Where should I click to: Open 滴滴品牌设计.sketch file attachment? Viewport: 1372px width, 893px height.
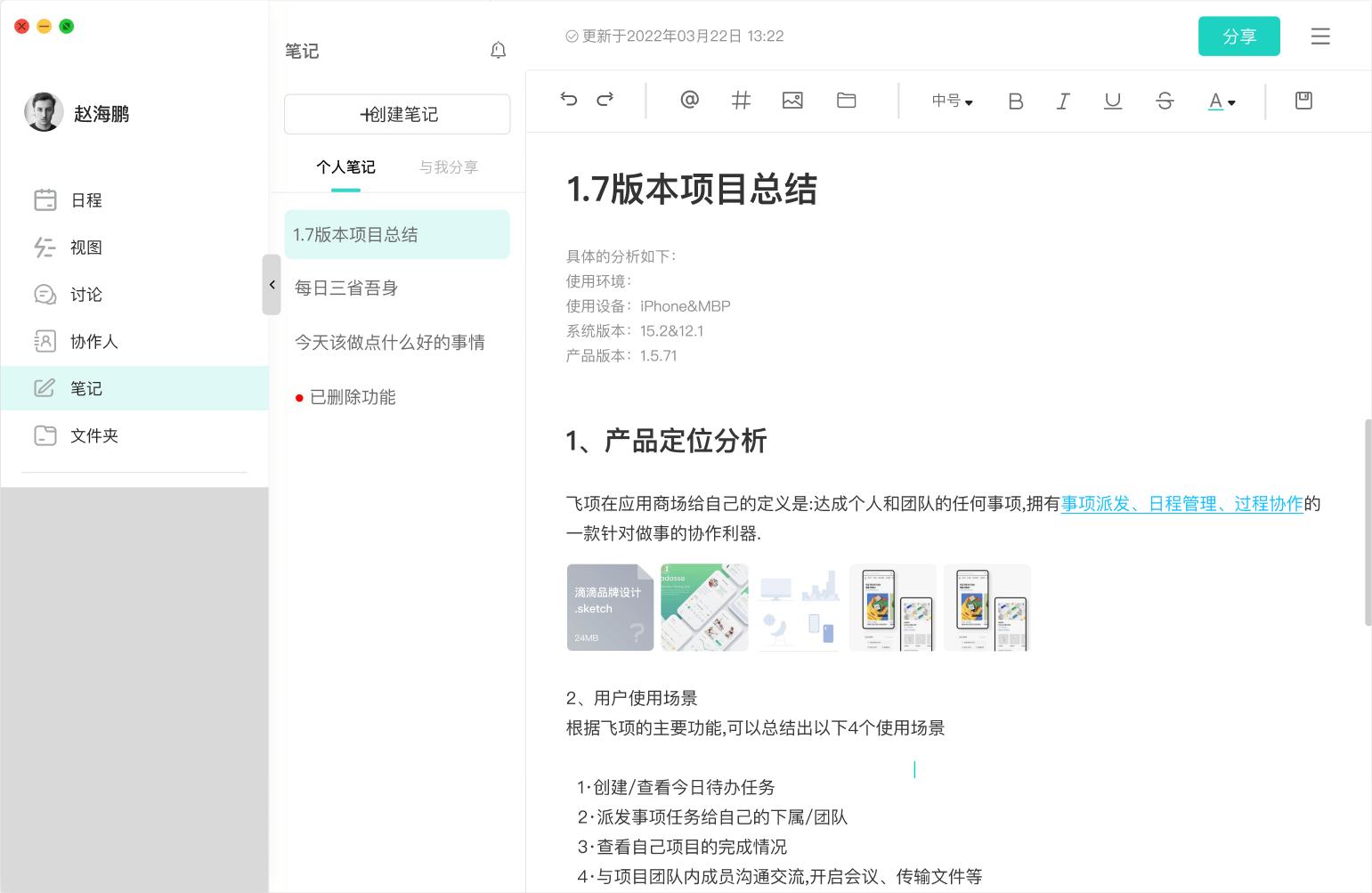point(611,607)
